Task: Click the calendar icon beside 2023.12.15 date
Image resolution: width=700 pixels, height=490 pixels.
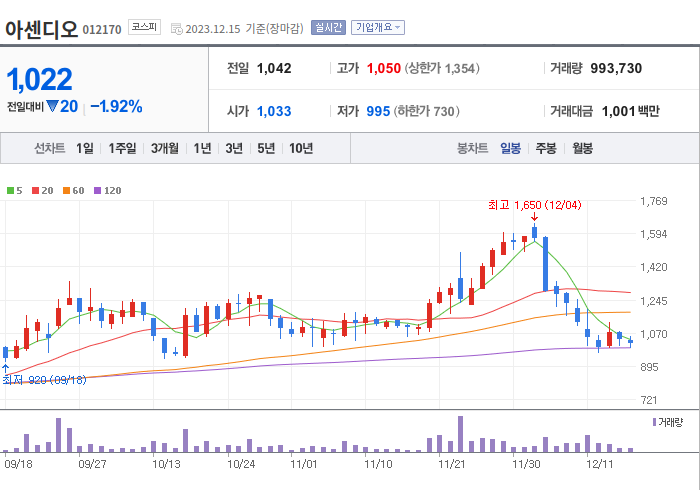Action: tap(177, 29)
